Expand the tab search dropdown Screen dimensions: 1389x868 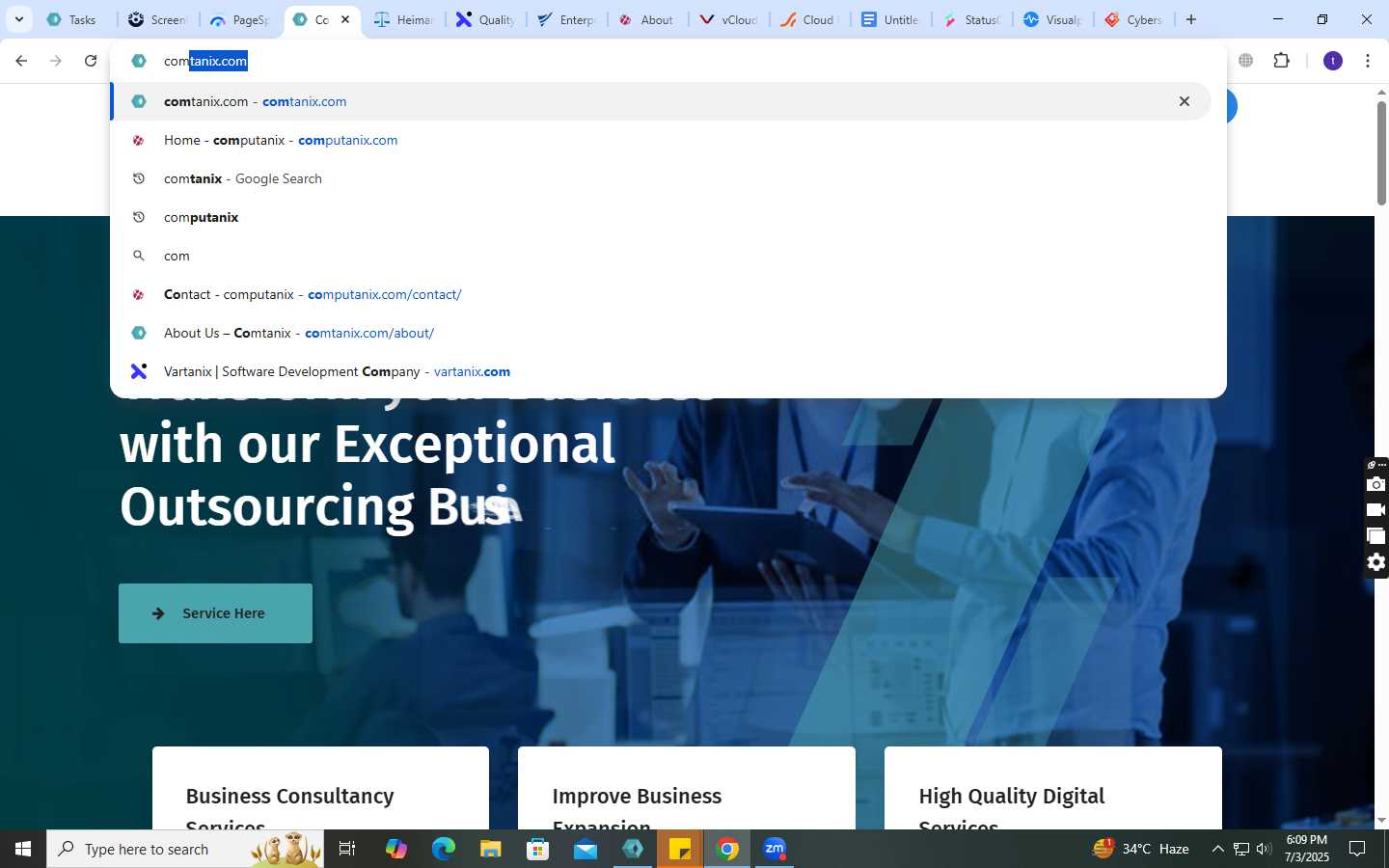coord(18,19)
